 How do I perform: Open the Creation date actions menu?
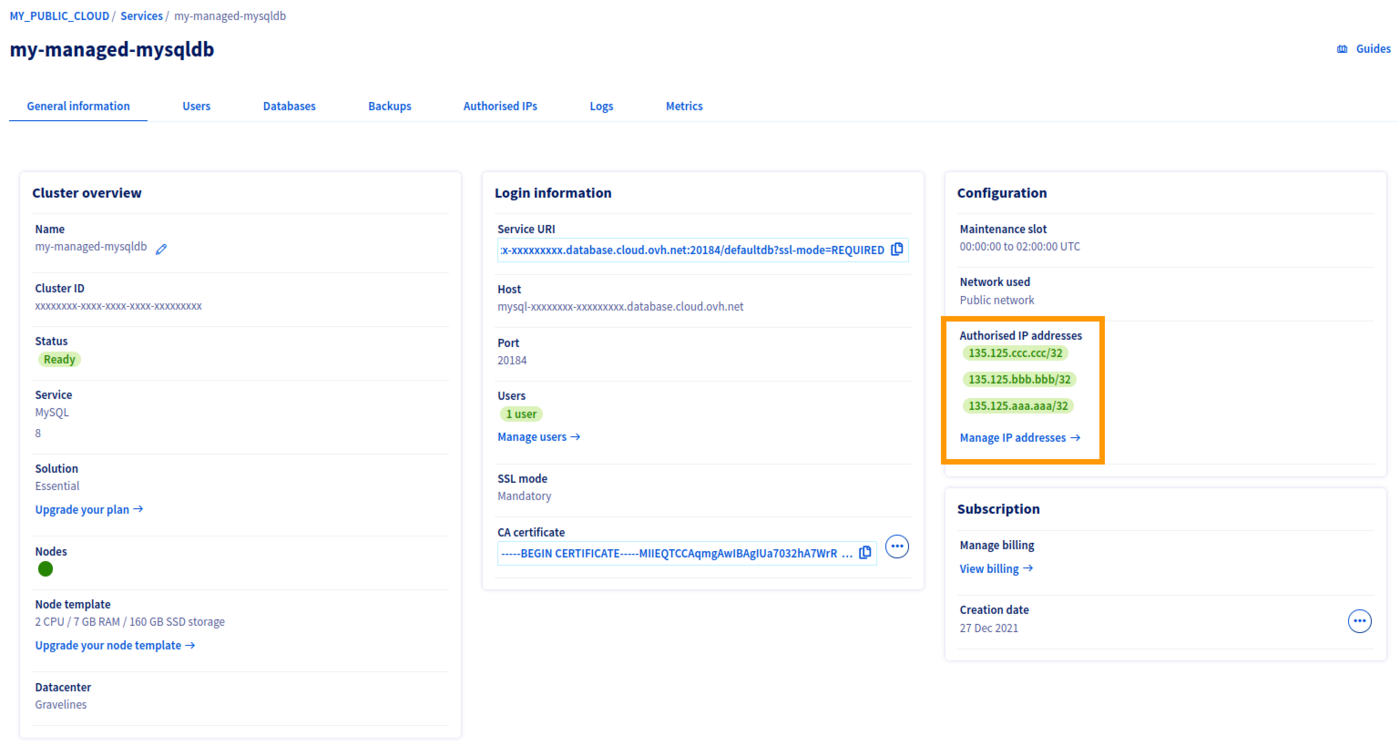tap(1359, 620)
